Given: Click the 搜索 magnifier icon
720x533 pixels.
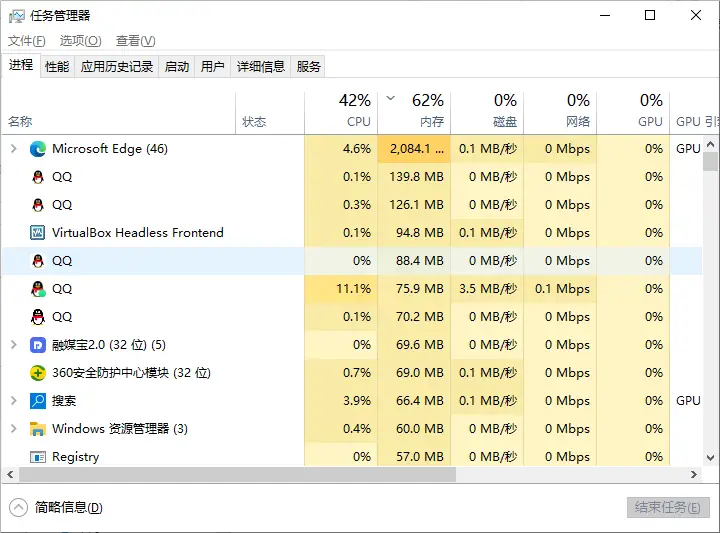Looking at the screenshot, I should [x=38, y=401].
